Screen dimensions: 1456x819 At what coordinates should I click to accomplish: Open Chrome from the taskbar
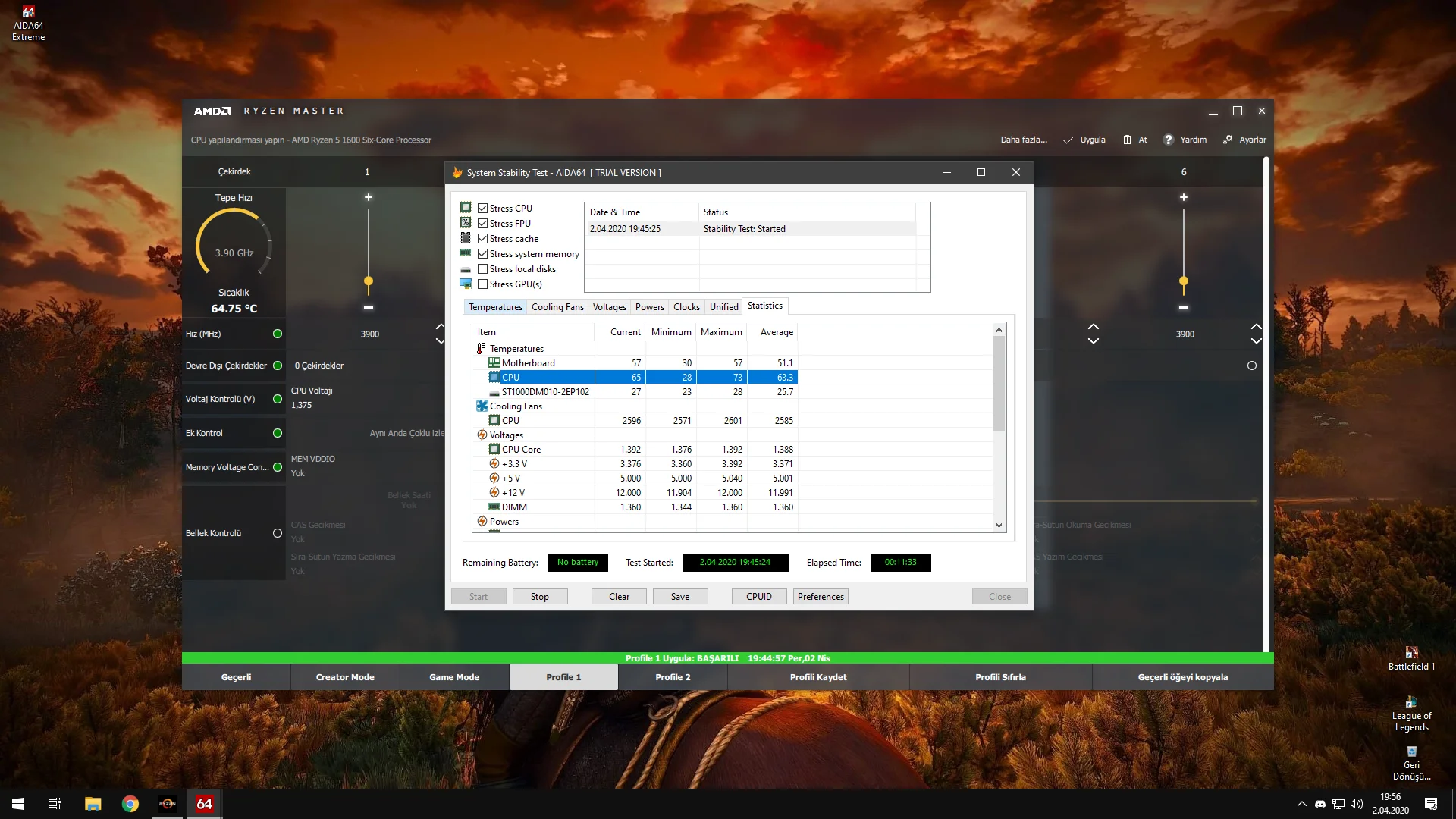coord(130,804)
